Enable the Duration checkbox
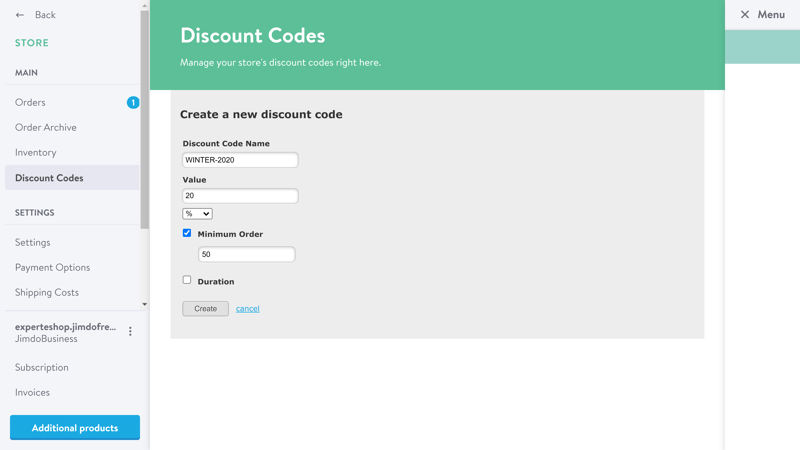The width and height of the screenshot is (800, 450). [x=187, y=280]
